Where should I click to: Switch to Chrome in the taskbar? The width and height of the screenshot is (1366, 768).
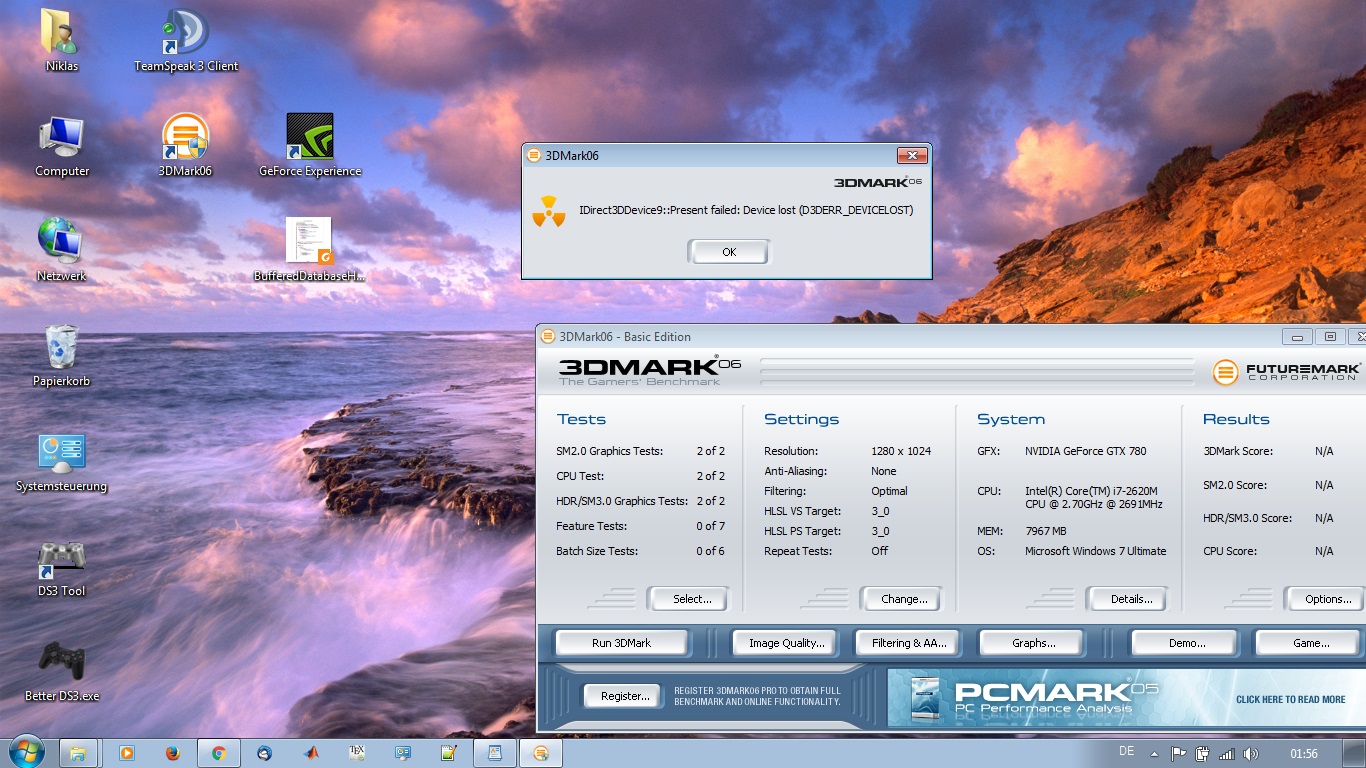[218, 753]
